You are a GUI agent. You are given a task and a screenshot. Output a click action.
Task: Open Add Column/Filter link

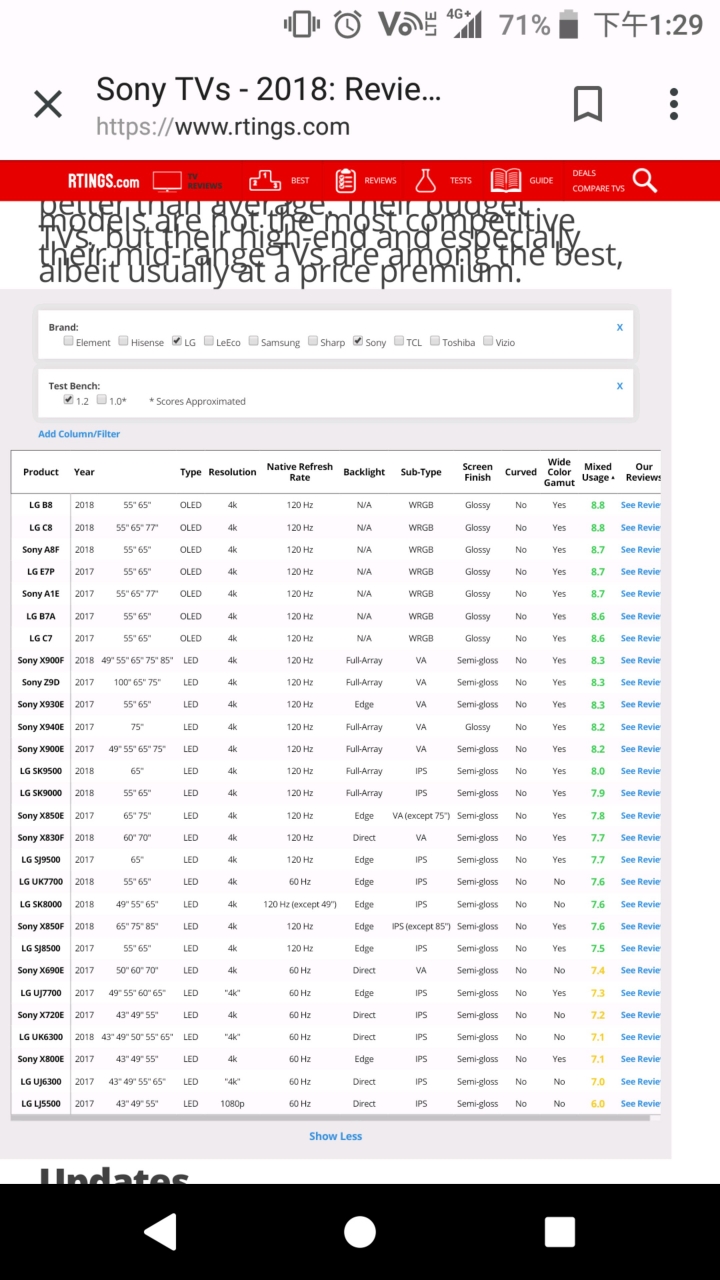tap(79, 434)
